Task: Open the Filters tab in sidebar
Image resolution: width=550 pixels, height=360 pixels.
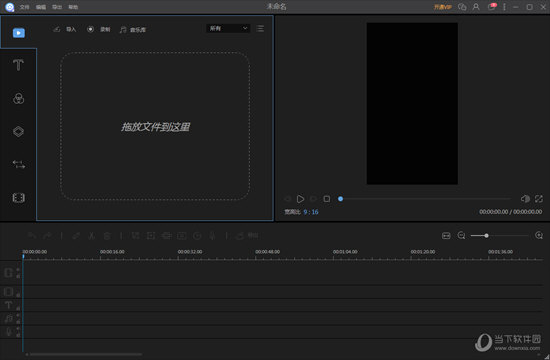Action: pyautogui.click(x=18, y=99)
